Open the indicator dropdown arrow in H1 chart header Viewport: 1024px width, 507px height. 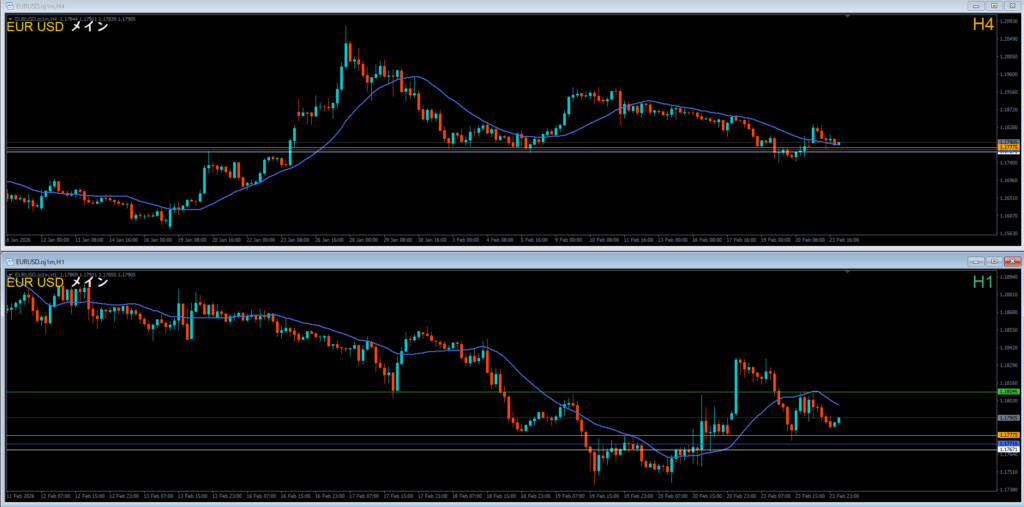[x=9, y=274]
